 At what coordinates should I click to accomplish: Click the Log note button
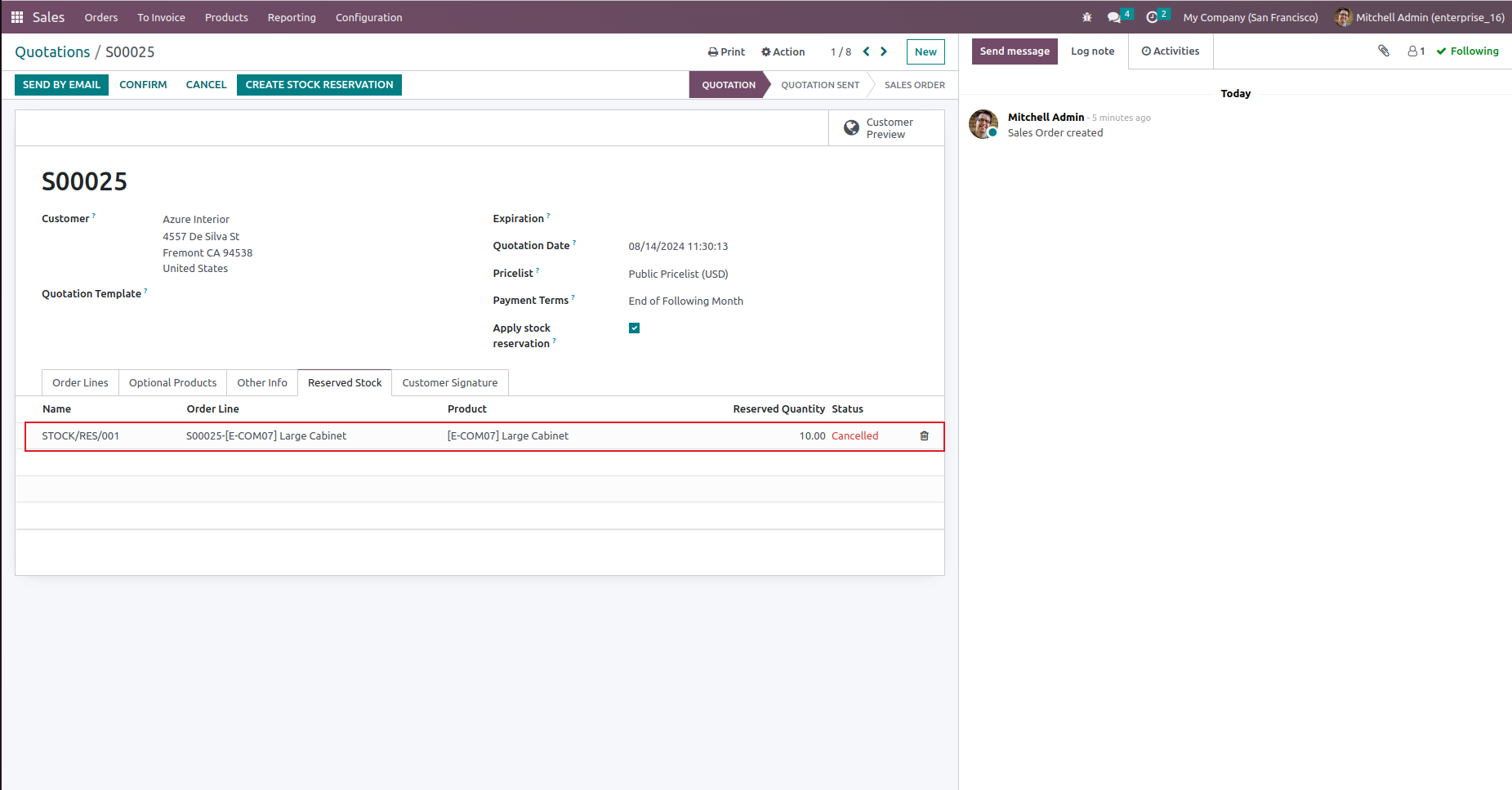point(1092,51)
